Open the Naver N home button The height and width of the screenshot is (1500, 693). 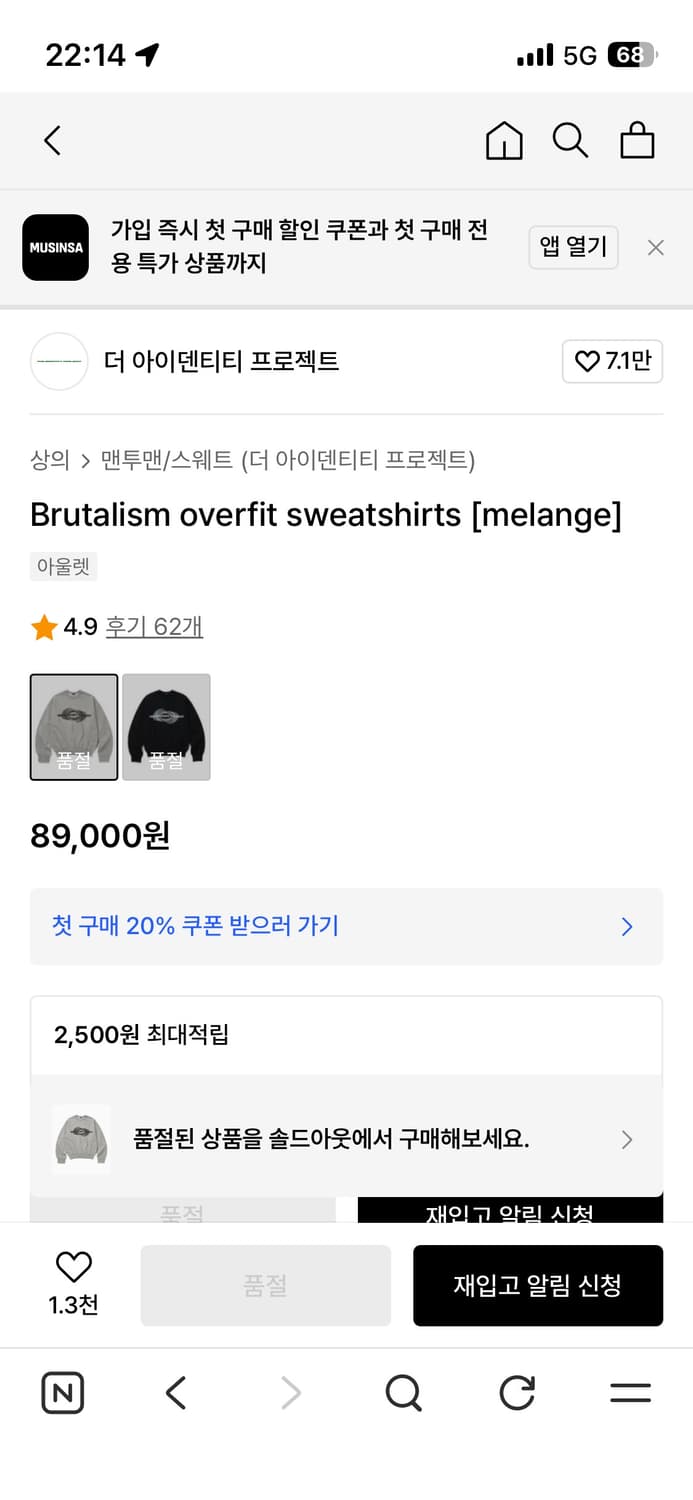coord(63,1392)
